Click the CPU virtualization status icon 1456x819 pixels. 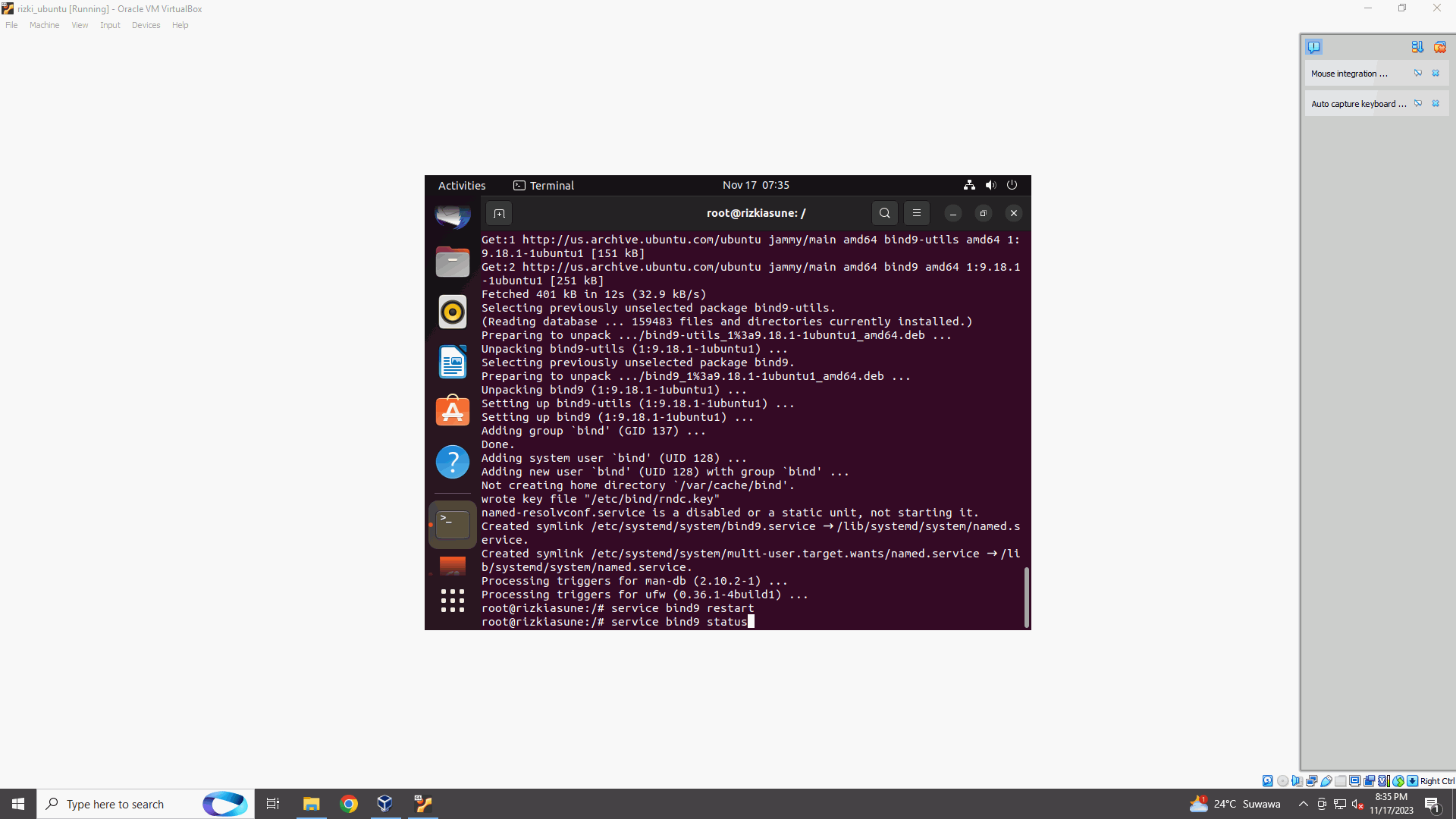[1384, 781]
